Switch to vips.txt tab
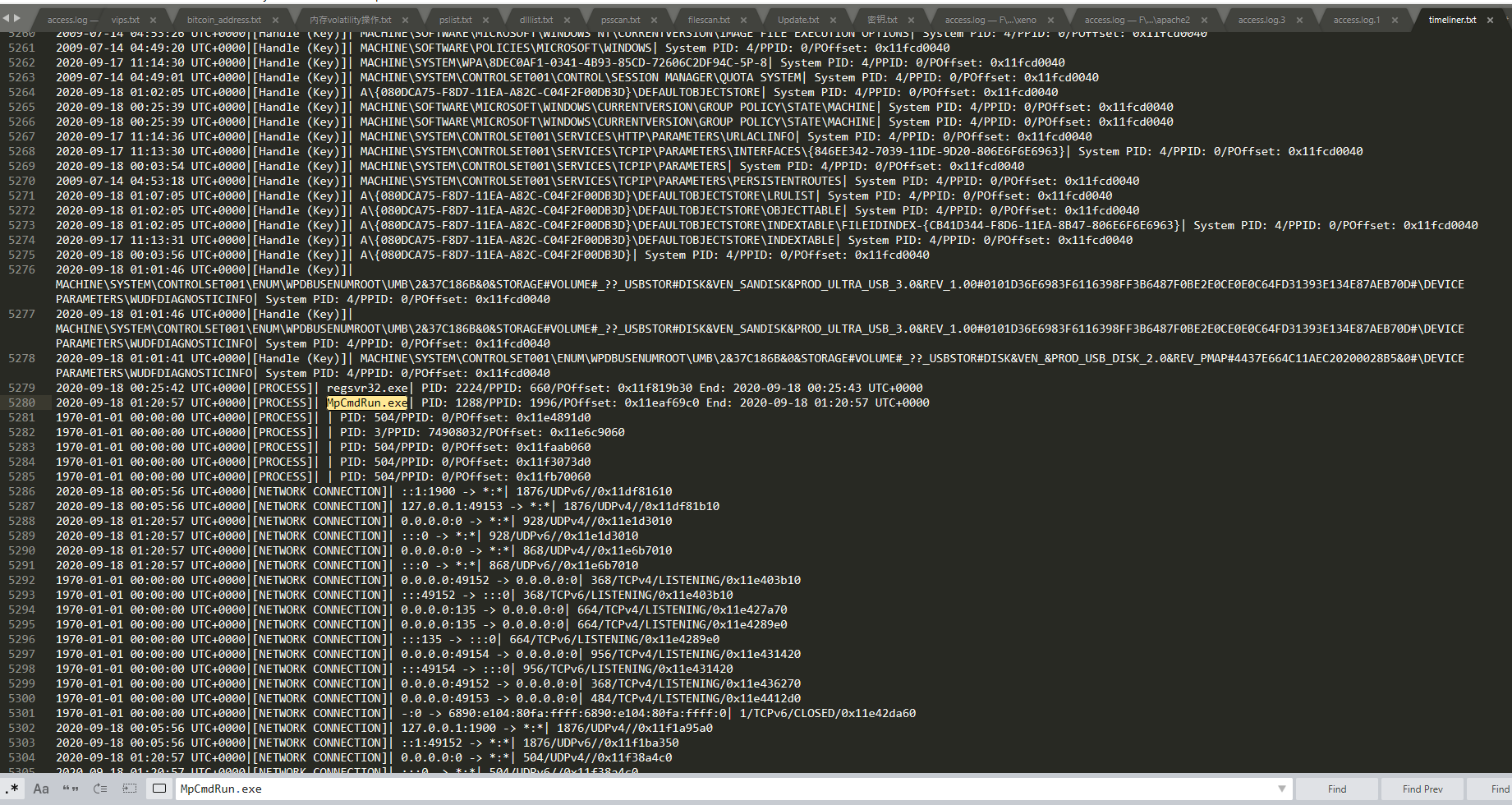Image resolution: width=1512 pixels, height=805 pixels. point(126,20)
